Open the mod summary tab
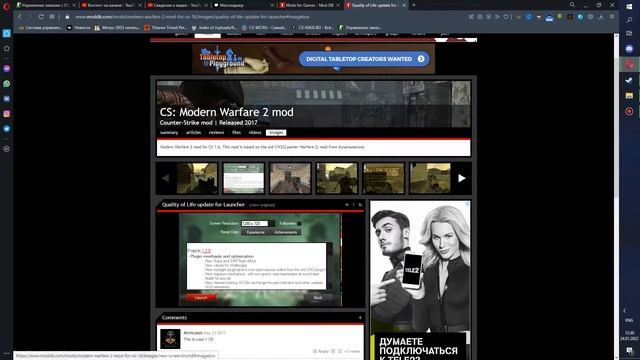Image resolution: width=640 pixels, height=360 pixels. click(169, 133)
